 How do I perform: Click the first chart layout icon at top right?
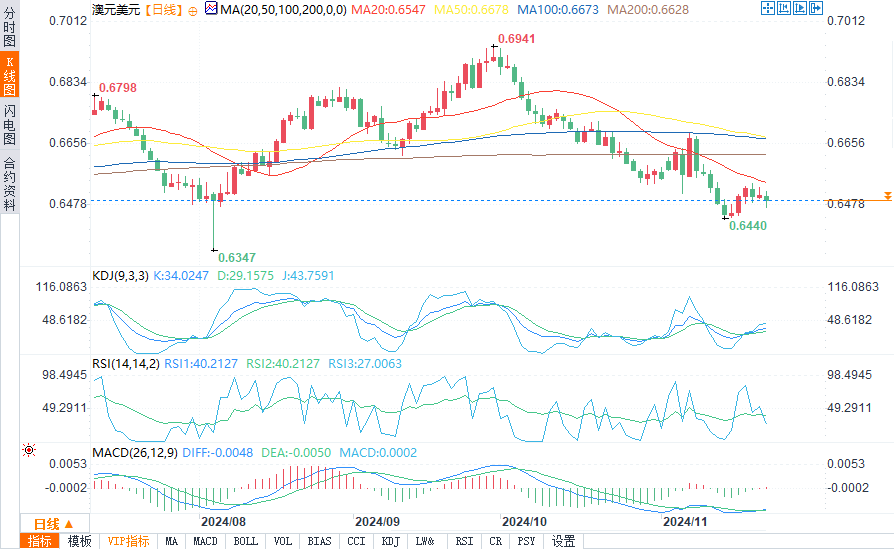(768, 8)
